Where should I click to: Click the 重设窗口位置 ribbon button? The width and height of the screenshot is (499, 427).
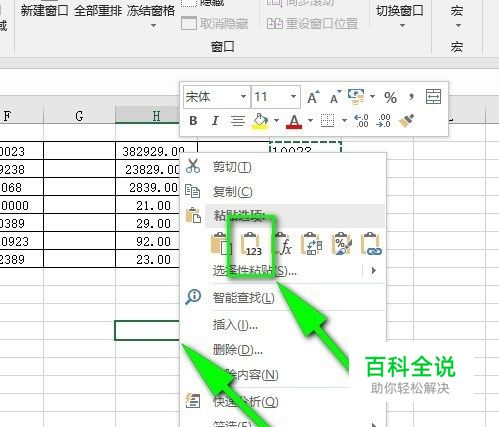click(312, 23)
